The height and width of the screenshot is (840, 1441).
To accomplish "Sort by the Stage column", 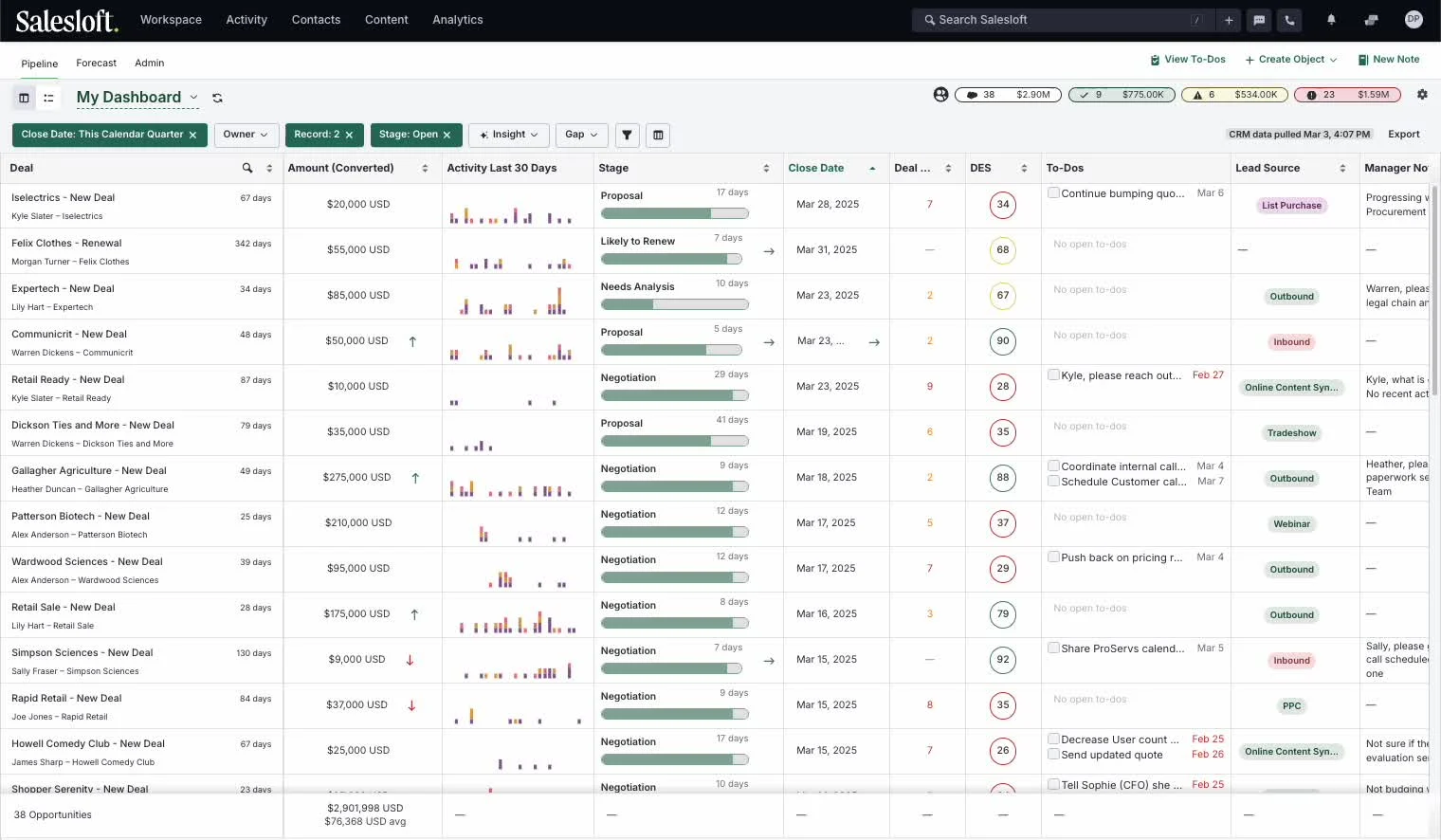I will pyautogui.click(x=766, y=168).
